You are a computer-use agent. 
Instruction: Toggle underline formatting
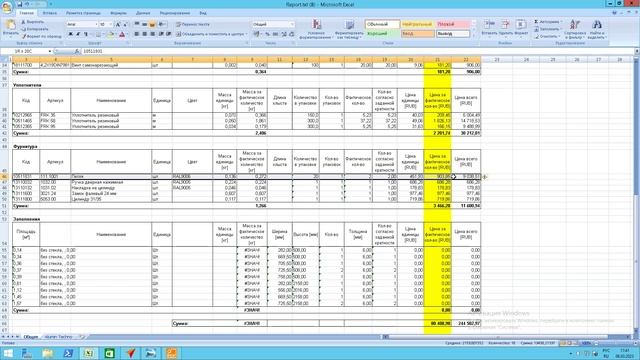point(85,34)
